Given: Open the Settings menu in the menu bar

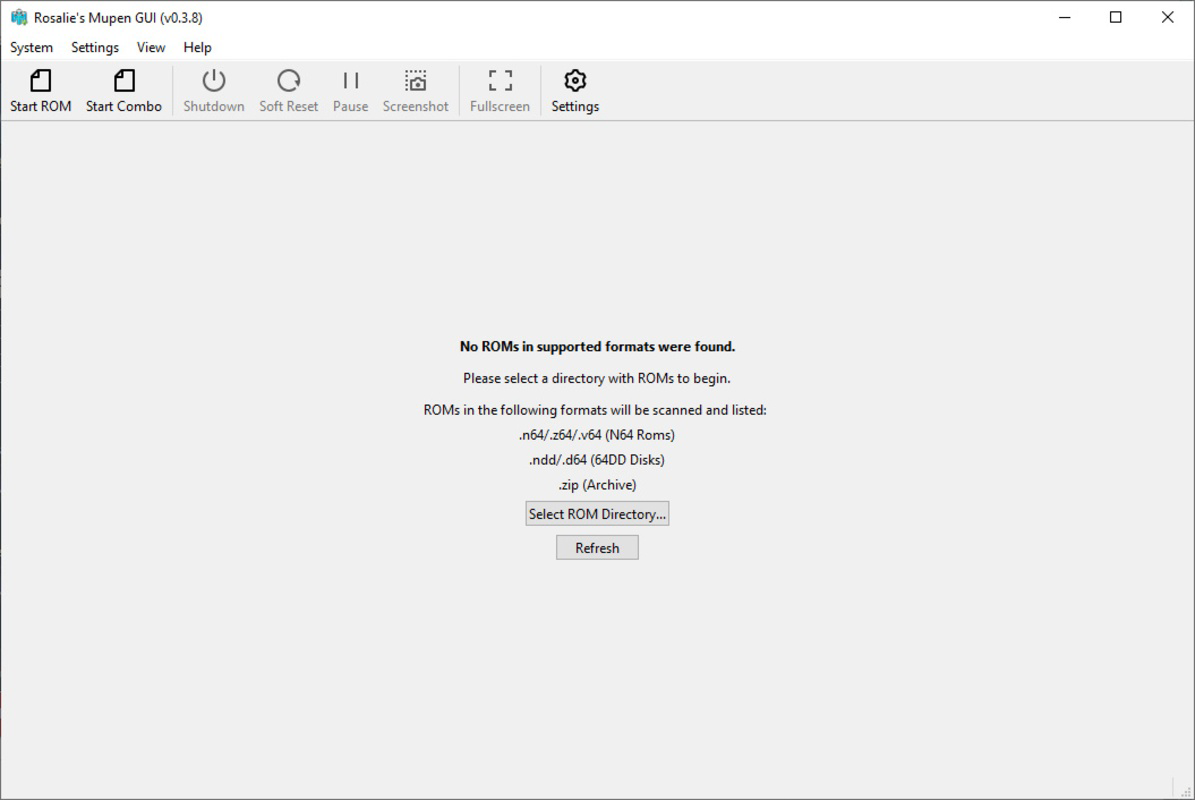Looking at the screenshot, I should [95, 47].
